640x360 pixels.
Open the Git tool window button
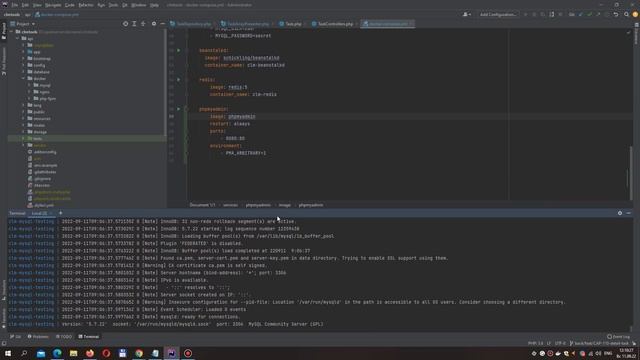pyautogui.click(x=16, y=337)
